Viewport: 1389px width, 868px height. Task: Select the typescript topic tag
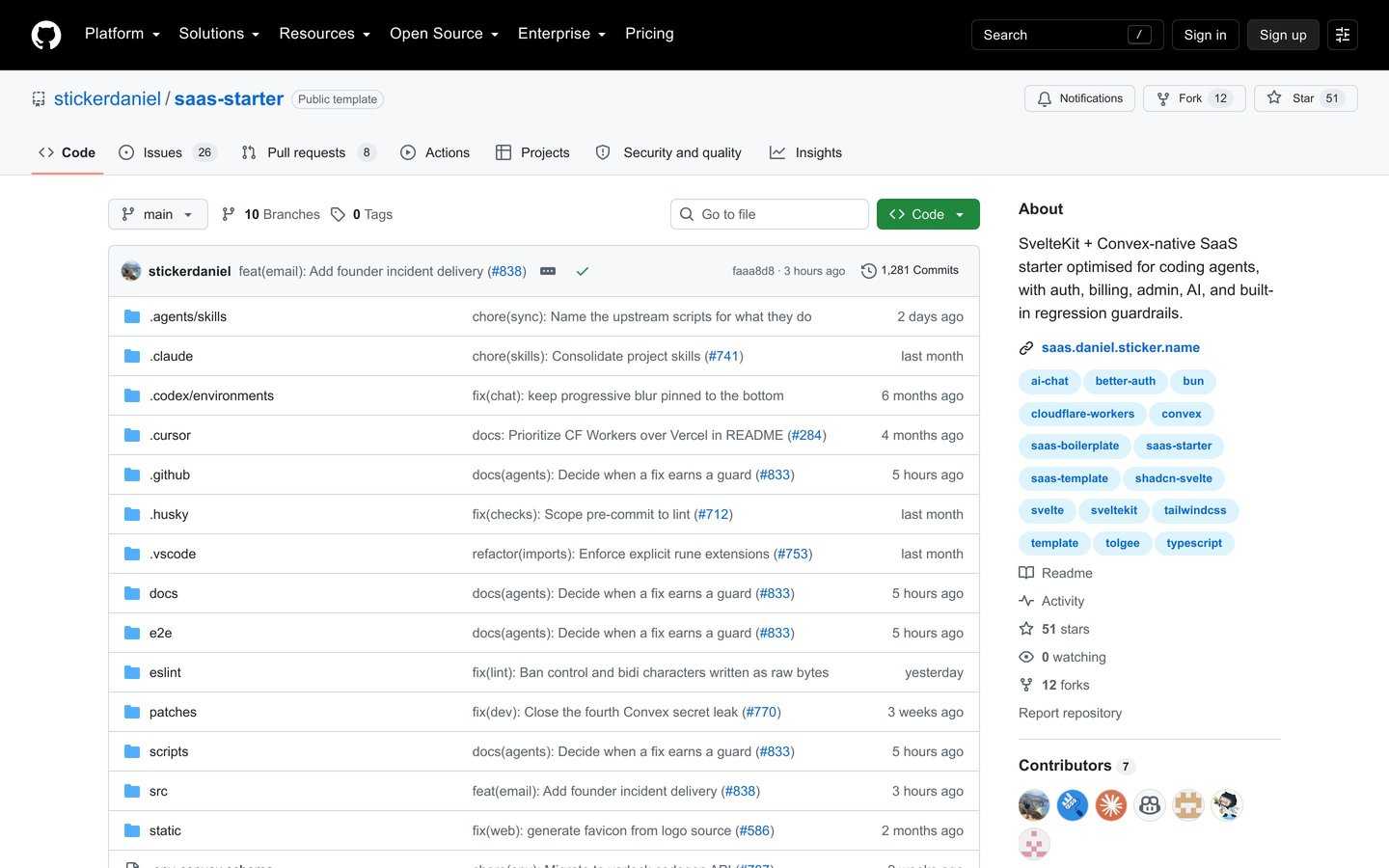pyautogui.click(x=1194, y=543)
